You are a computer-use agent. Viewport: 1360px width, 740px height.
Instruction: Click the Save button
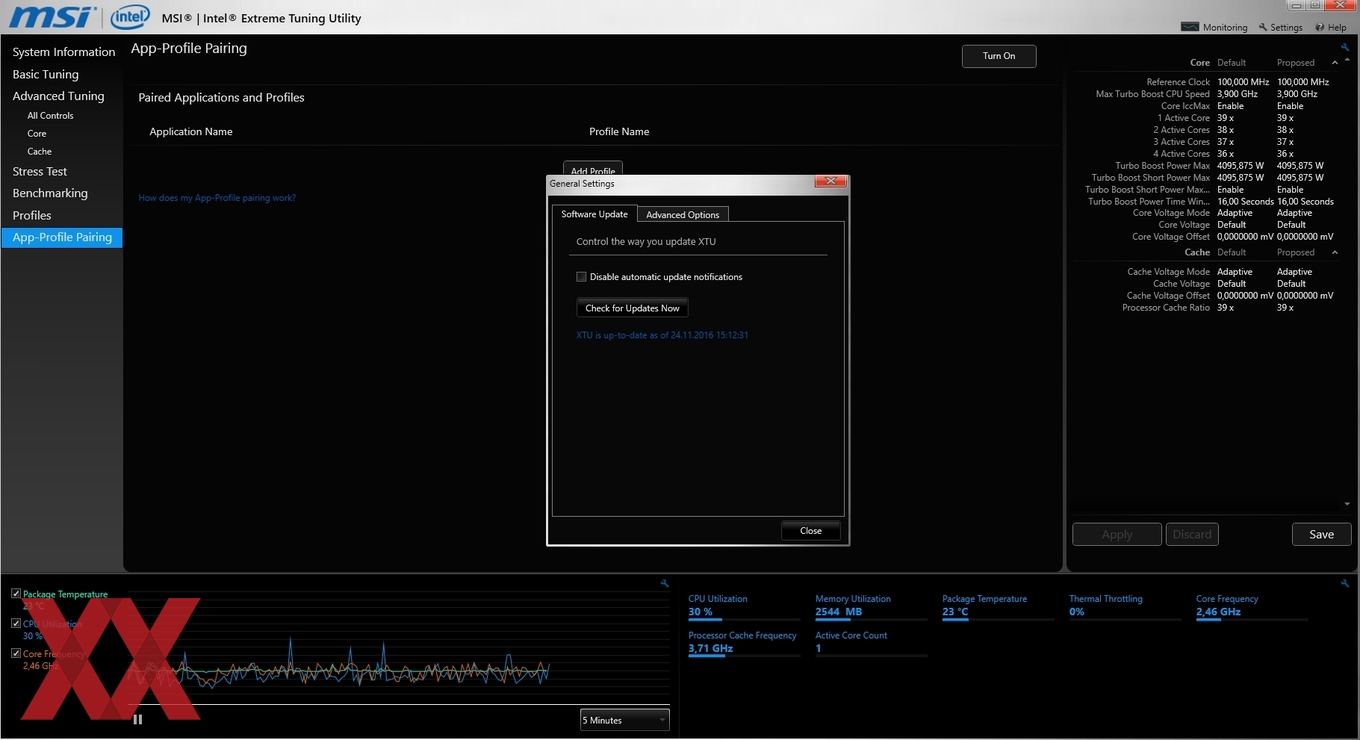(1321, 534)
